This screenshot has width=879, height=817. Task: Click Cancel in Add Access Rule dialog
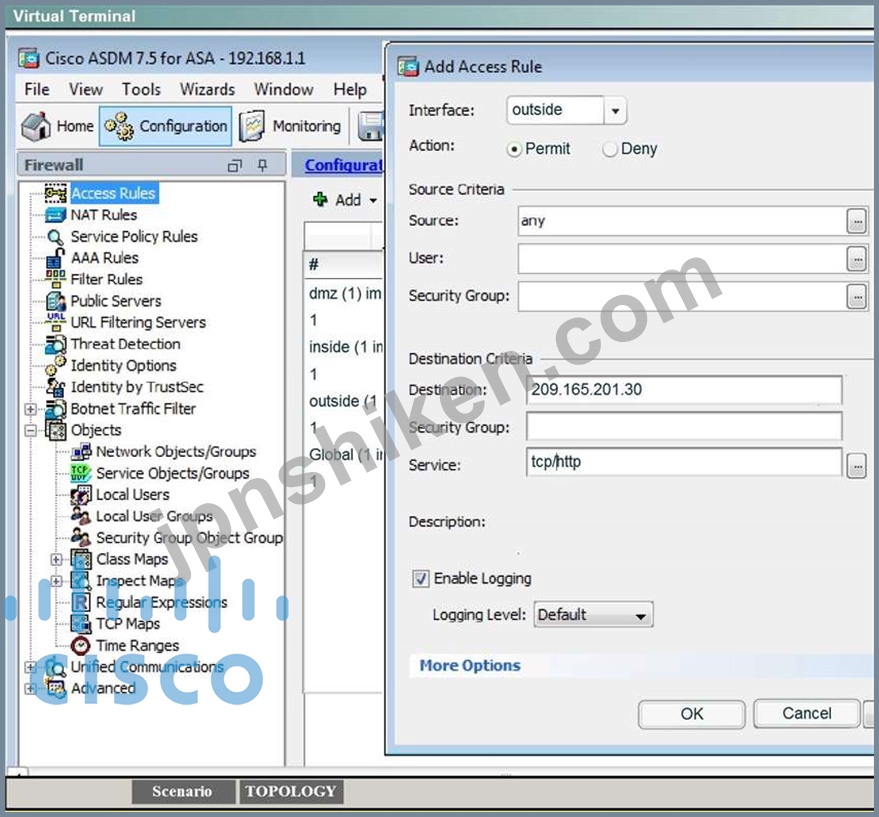(807, 713)
